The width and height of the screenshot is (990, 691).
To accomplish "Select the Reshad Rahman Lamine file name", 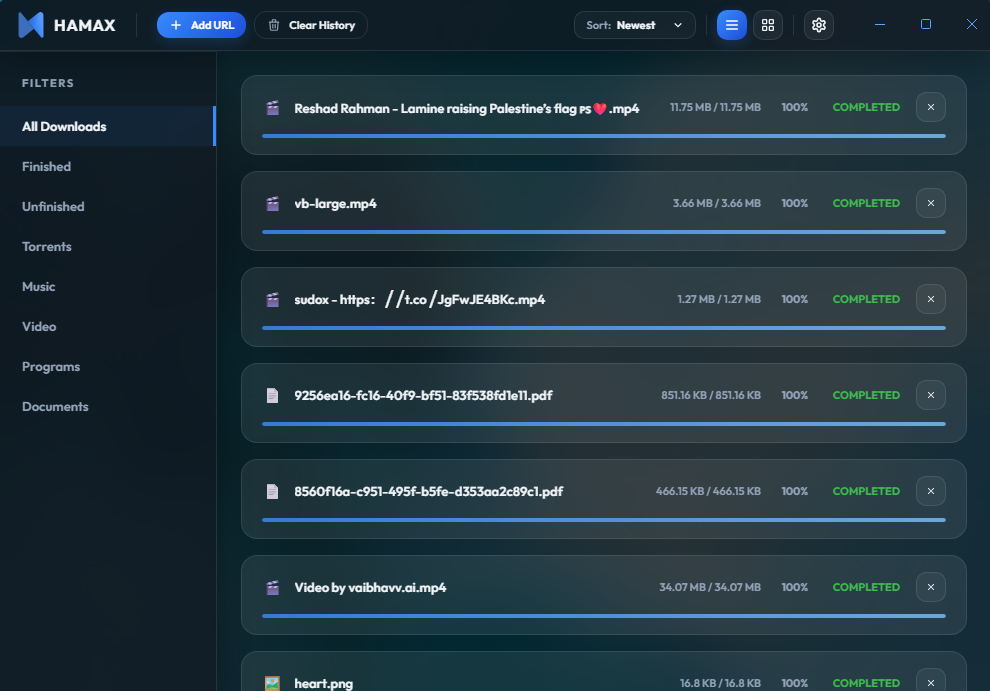I will pos(467,108).
